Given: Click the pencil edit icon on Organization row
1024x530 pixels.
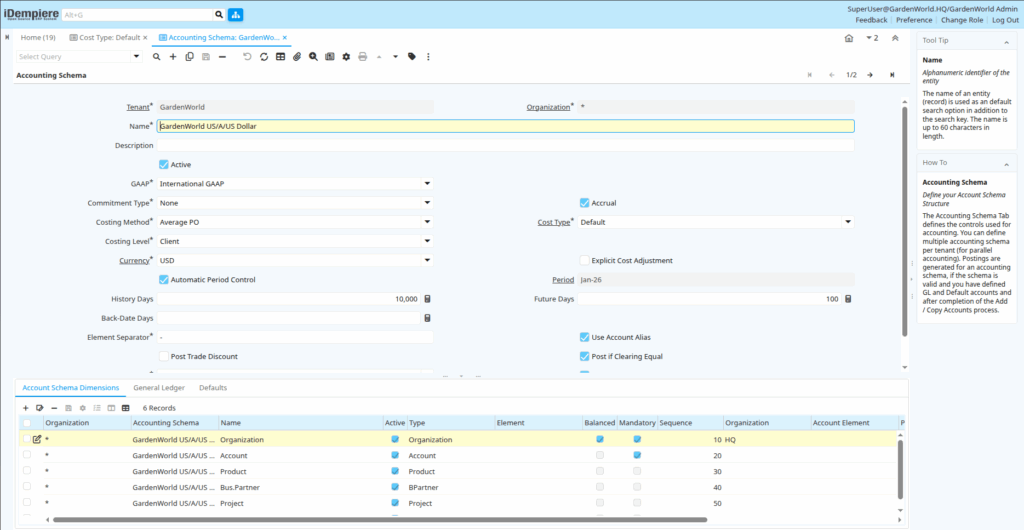Looking at the screenshot, I should [37, 439].
